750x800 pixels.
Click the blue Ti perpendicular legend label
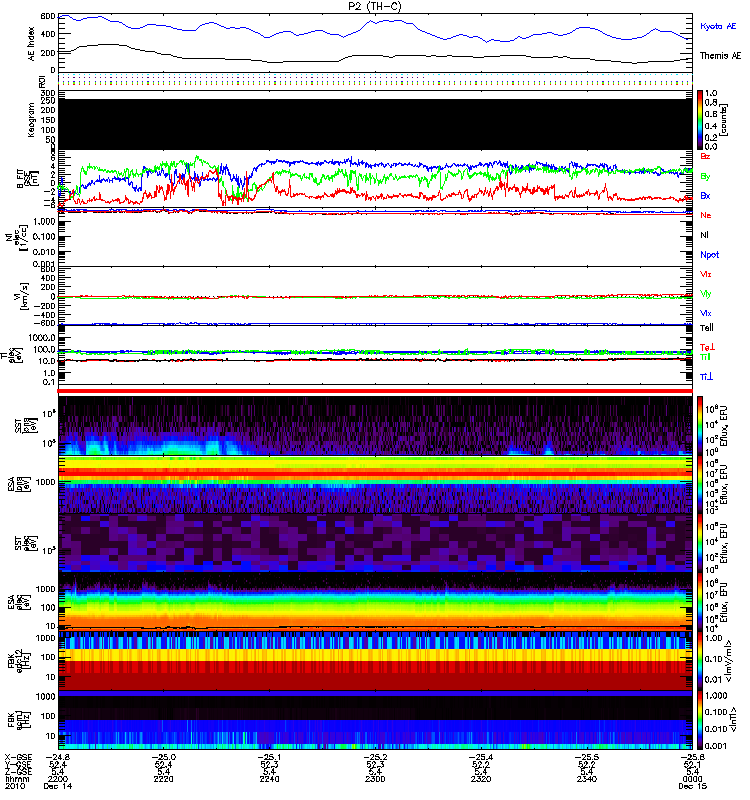coord(706,377)
